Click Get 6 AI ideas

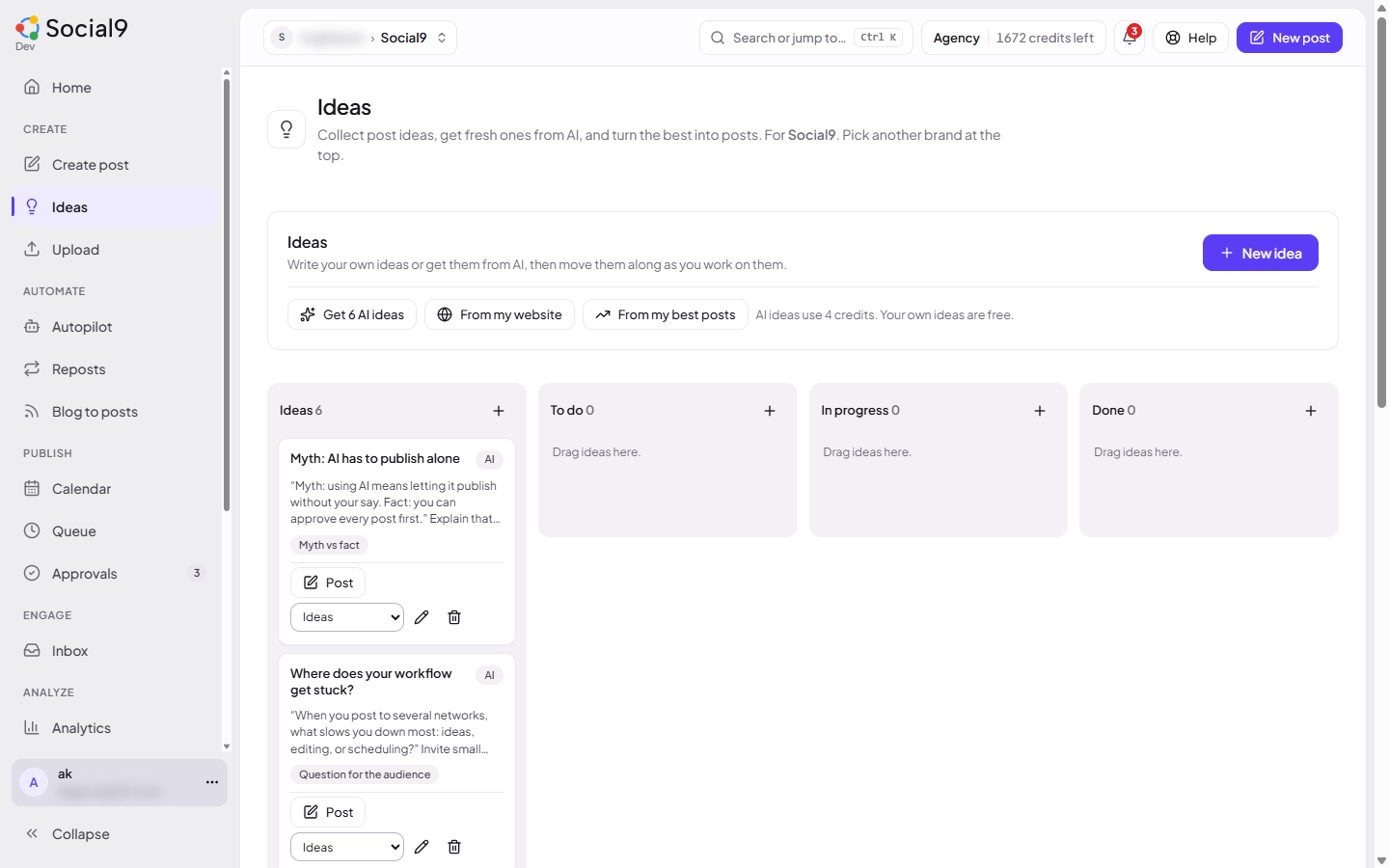(x=352, y=314)
